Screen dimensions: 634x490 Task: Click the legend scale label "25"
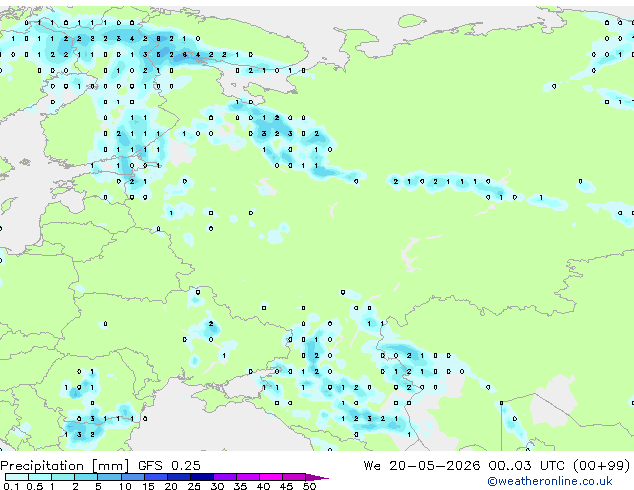click(x=194, y=486)
